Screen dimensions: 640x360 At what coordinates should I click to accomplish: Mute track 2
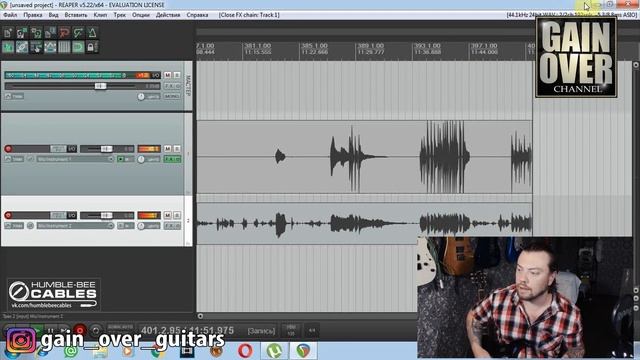(x=167, y=215)
